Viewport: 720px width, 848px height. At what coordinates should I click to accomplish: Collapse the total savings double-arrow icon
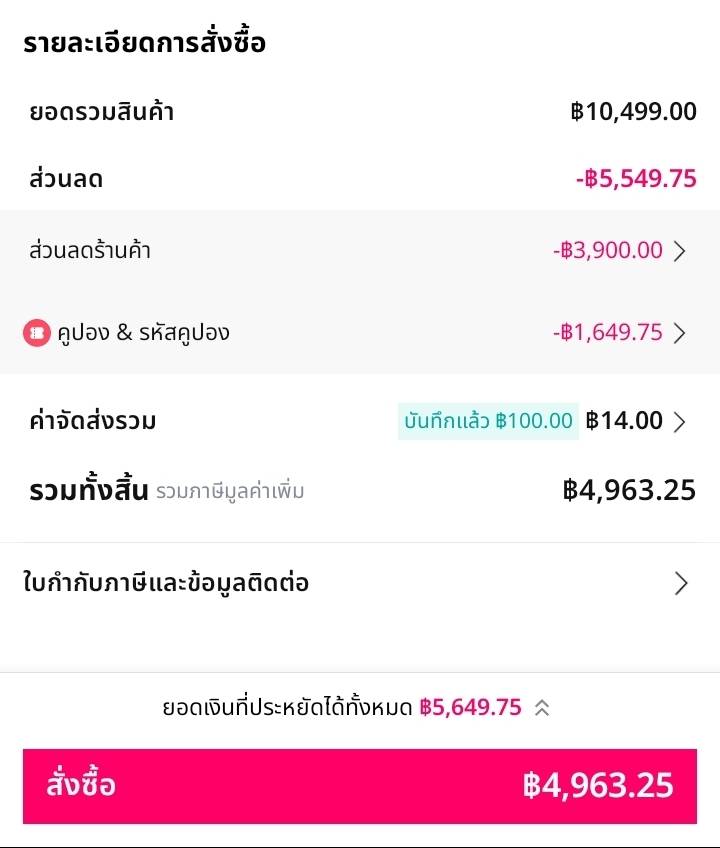(x=542, y=708)
